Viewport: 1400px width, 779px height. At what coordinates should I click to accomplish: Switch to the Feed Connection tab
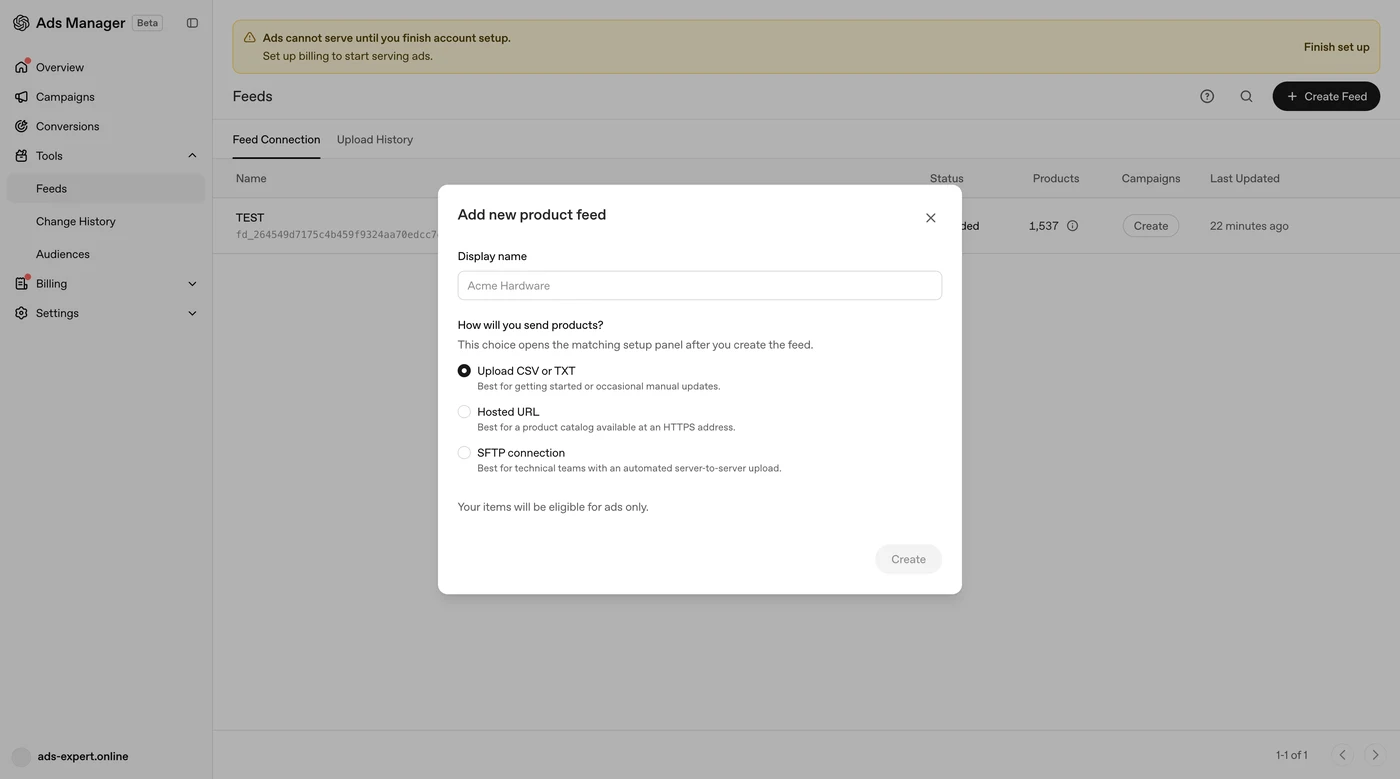pyautogui.click(x=276, y=140)
